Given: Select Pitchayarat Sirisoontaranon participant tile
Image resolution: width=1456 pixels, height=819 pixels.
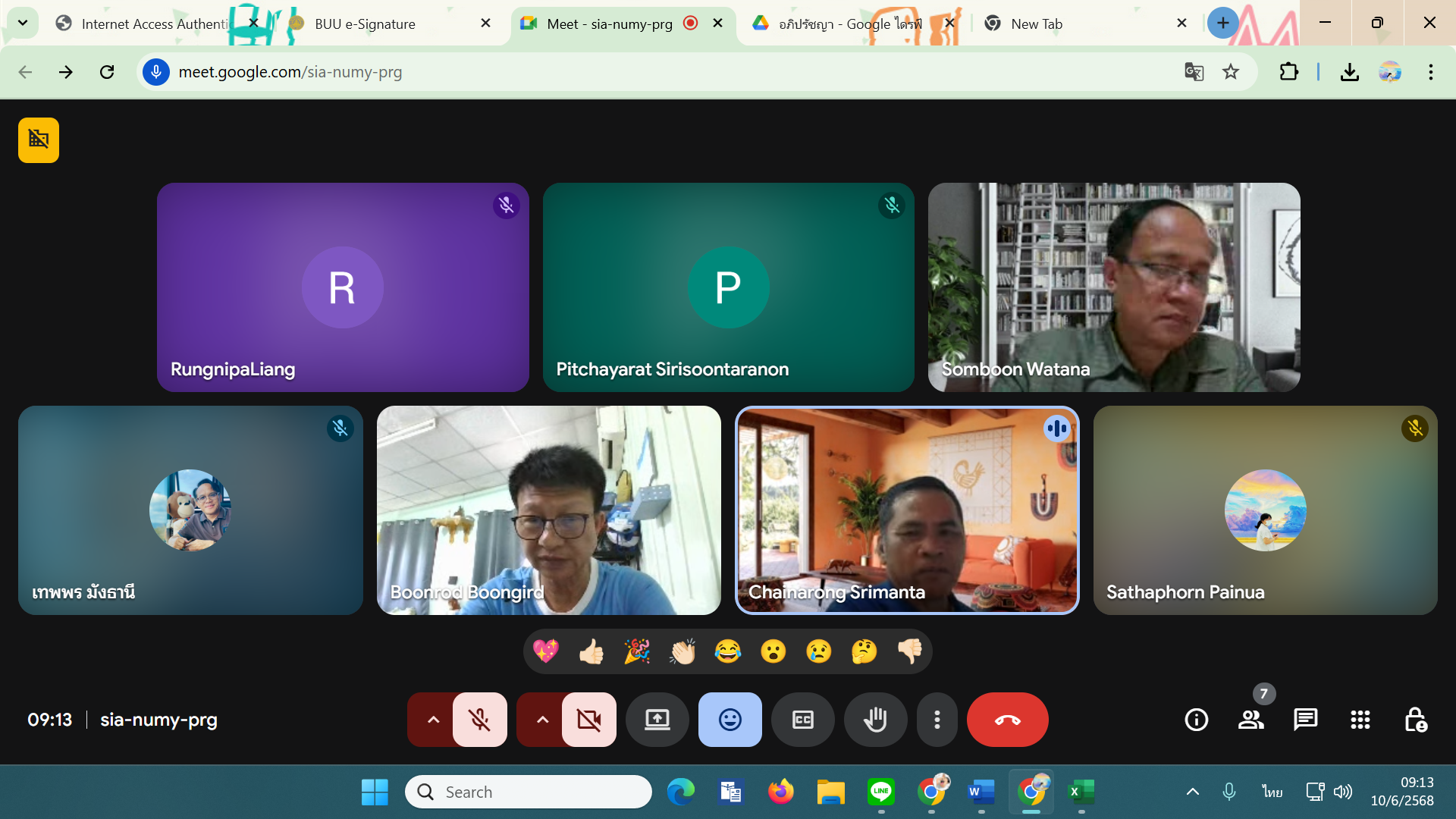Looking at the screenshot, I should tap(729, 287).
